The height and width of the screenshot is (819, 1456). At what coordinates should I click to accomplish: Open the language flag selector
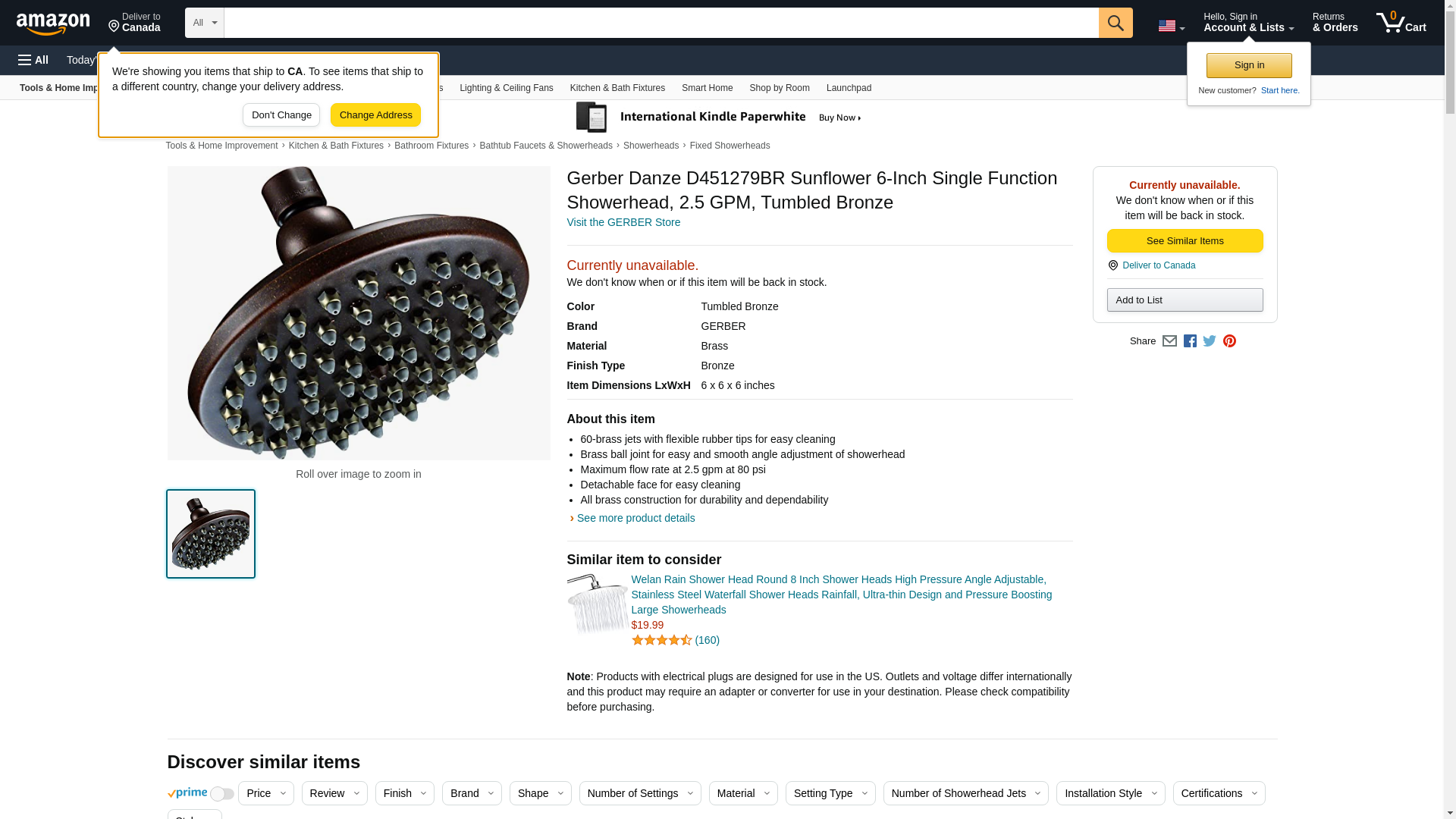click(x=1171, y=26)
